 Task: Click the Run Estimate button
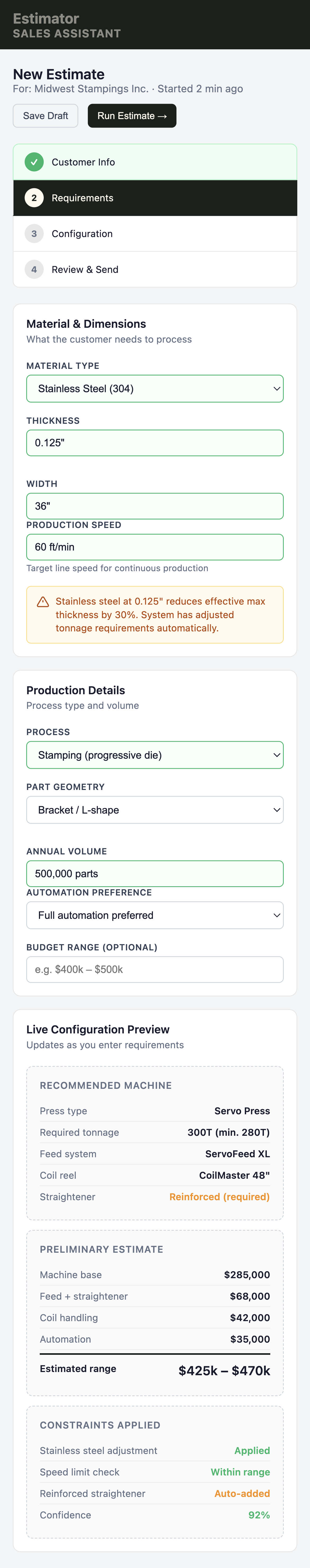pyautogui.click(x=131, y=115)
